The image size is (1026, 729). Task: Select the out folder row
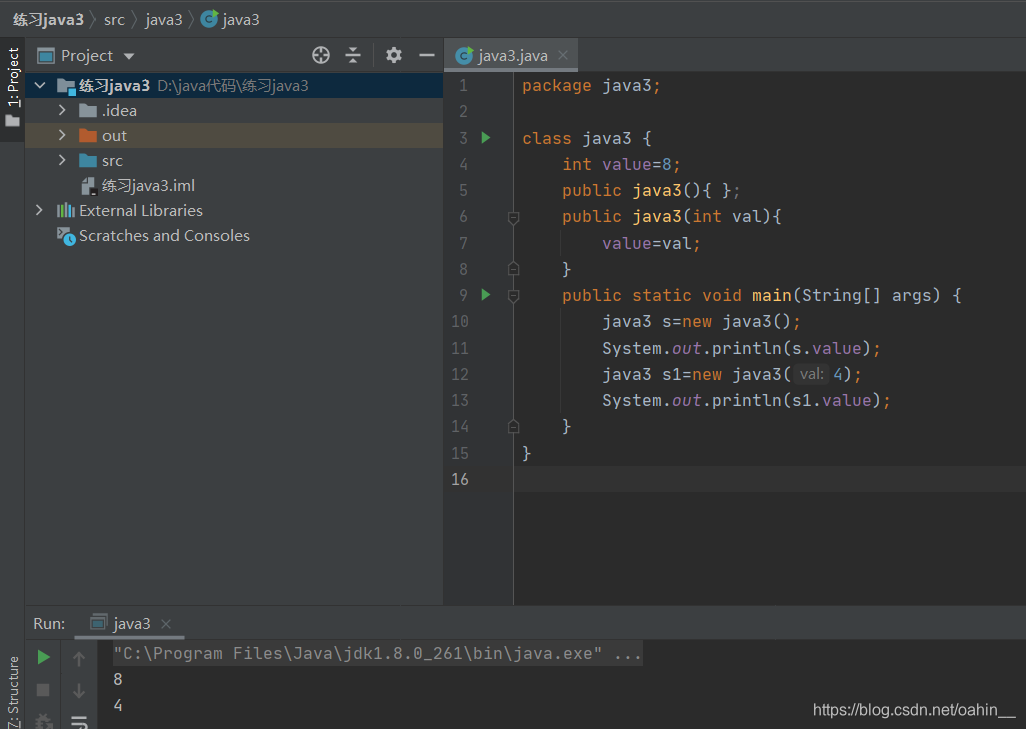point(234,135)
